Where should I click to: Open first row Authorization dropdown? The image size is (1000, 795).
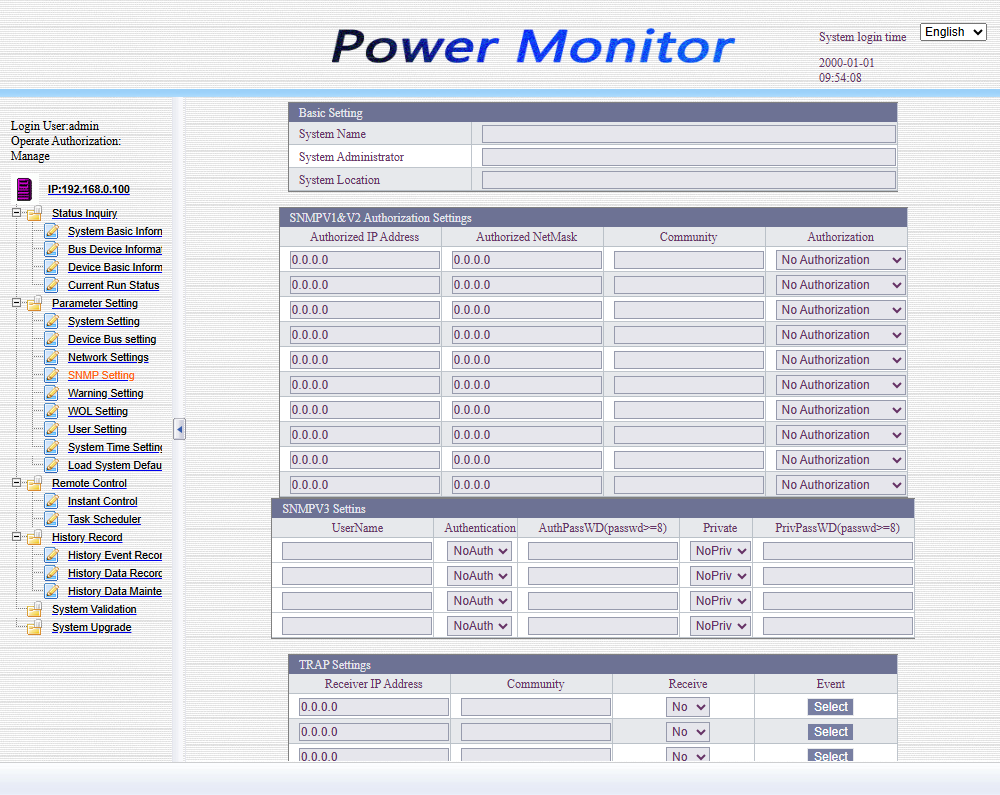[x=840, y=260]
